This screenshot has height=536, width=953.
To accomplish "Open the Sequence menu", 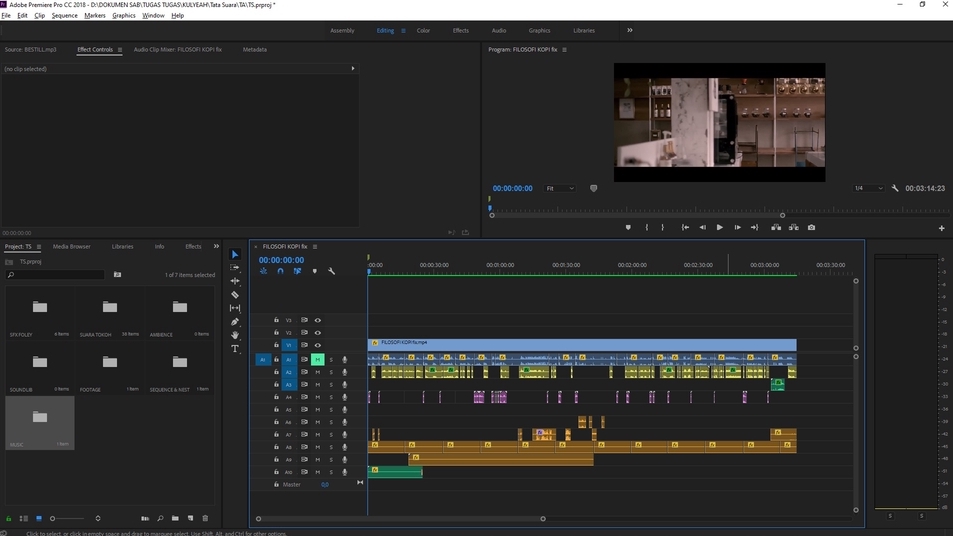I will [64, 16].
